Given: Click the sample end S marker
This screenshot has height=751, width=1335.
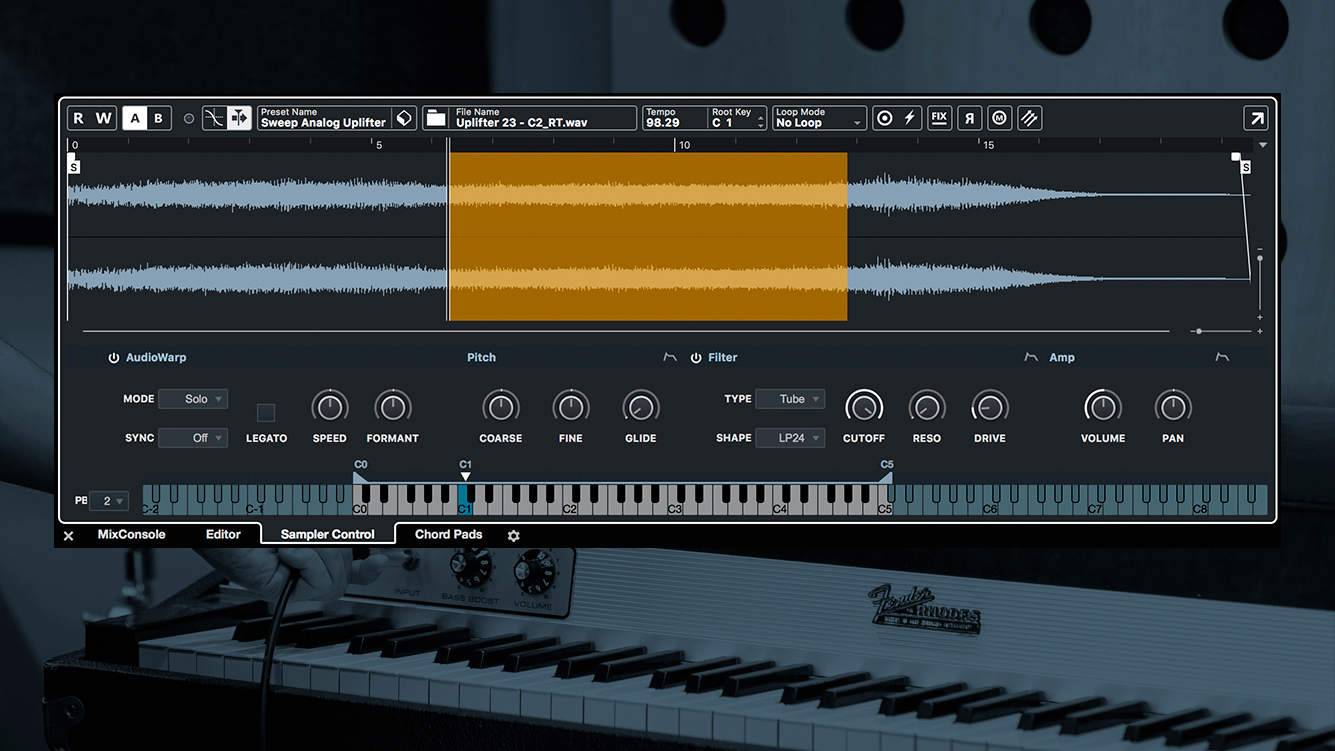Looking at the screenshot, I should pos(1246,167).
